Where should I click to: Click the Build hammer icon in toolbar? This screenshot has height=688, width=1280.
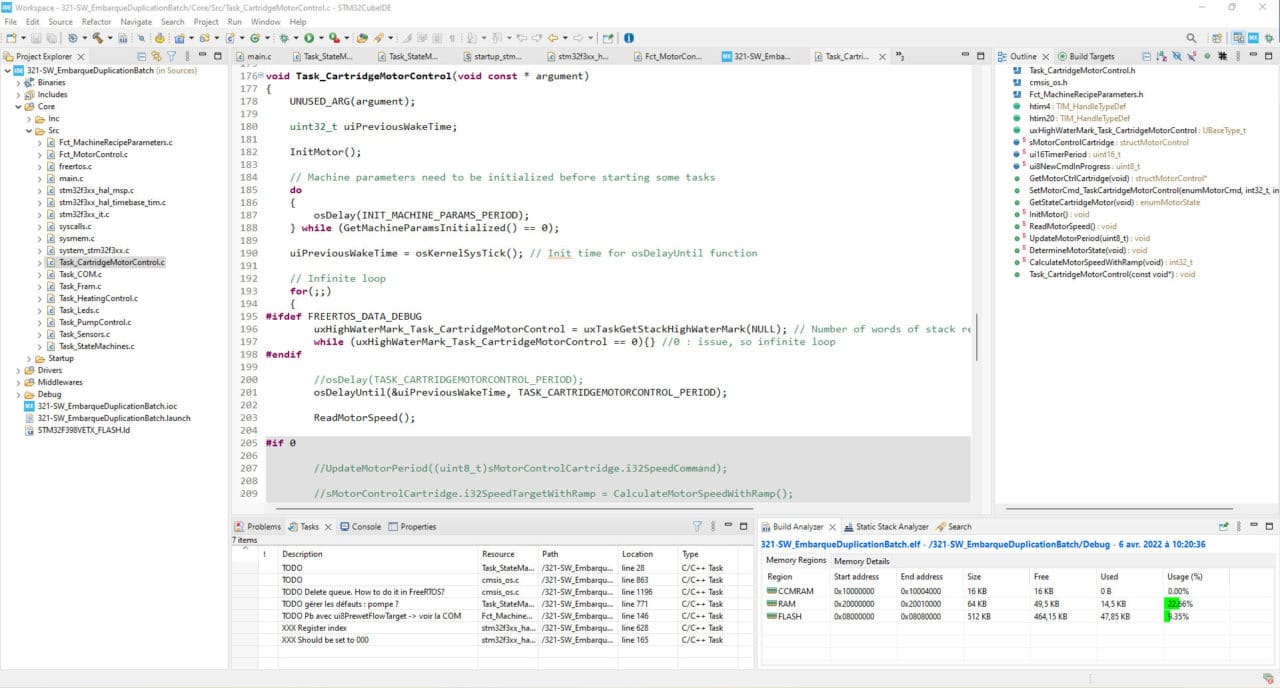click(x=98, y=38)
